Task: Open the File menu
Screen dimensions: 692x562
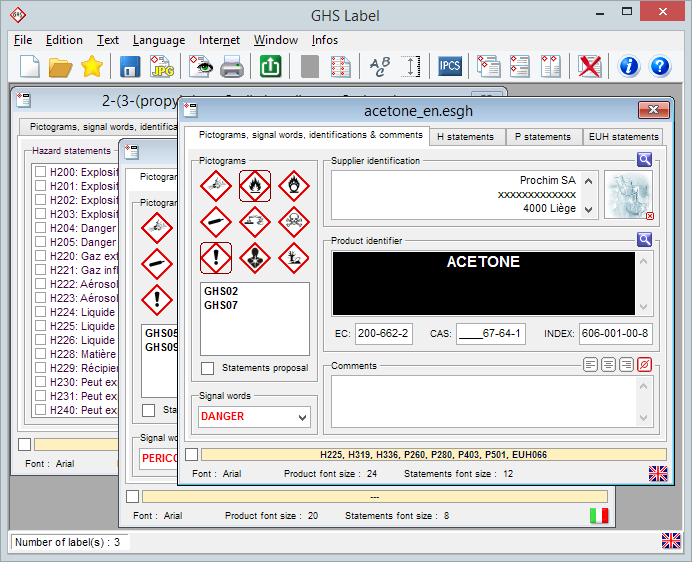Action: pos(23,40)
